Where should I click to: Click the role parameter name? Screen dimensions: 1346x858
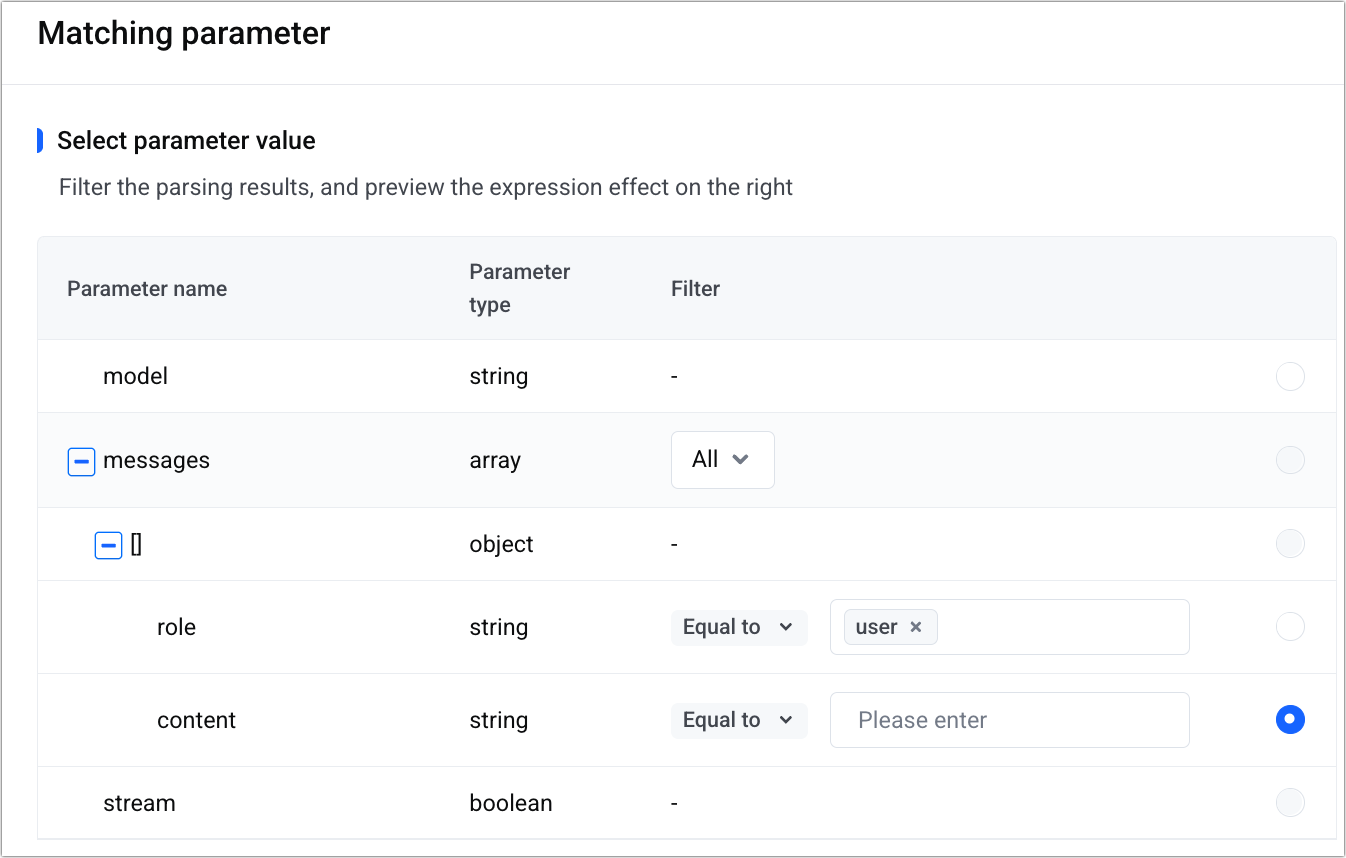click(176, 628)
